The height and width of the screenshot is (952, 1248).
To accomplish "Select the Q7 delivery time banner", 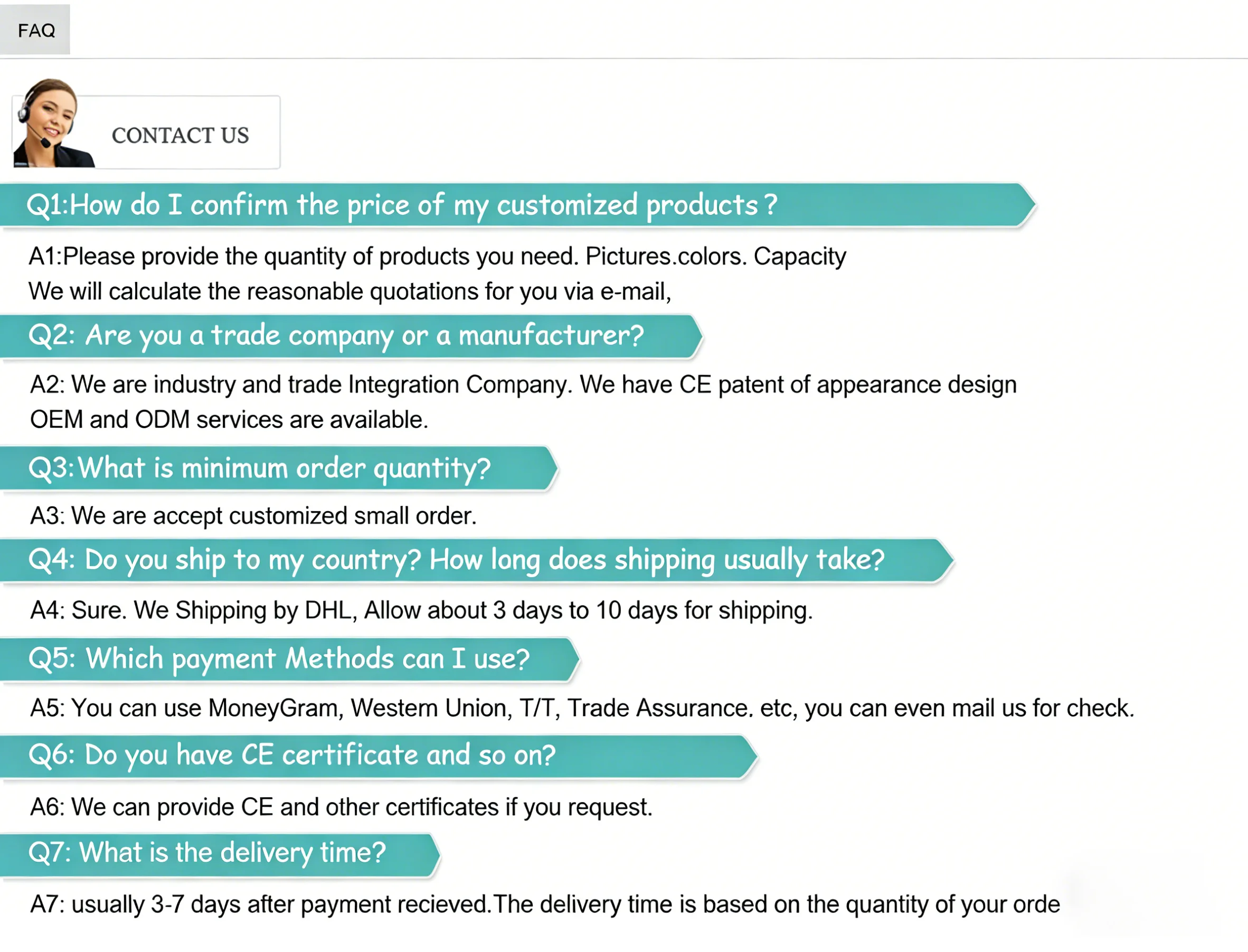I will click(x=220, y=854).
